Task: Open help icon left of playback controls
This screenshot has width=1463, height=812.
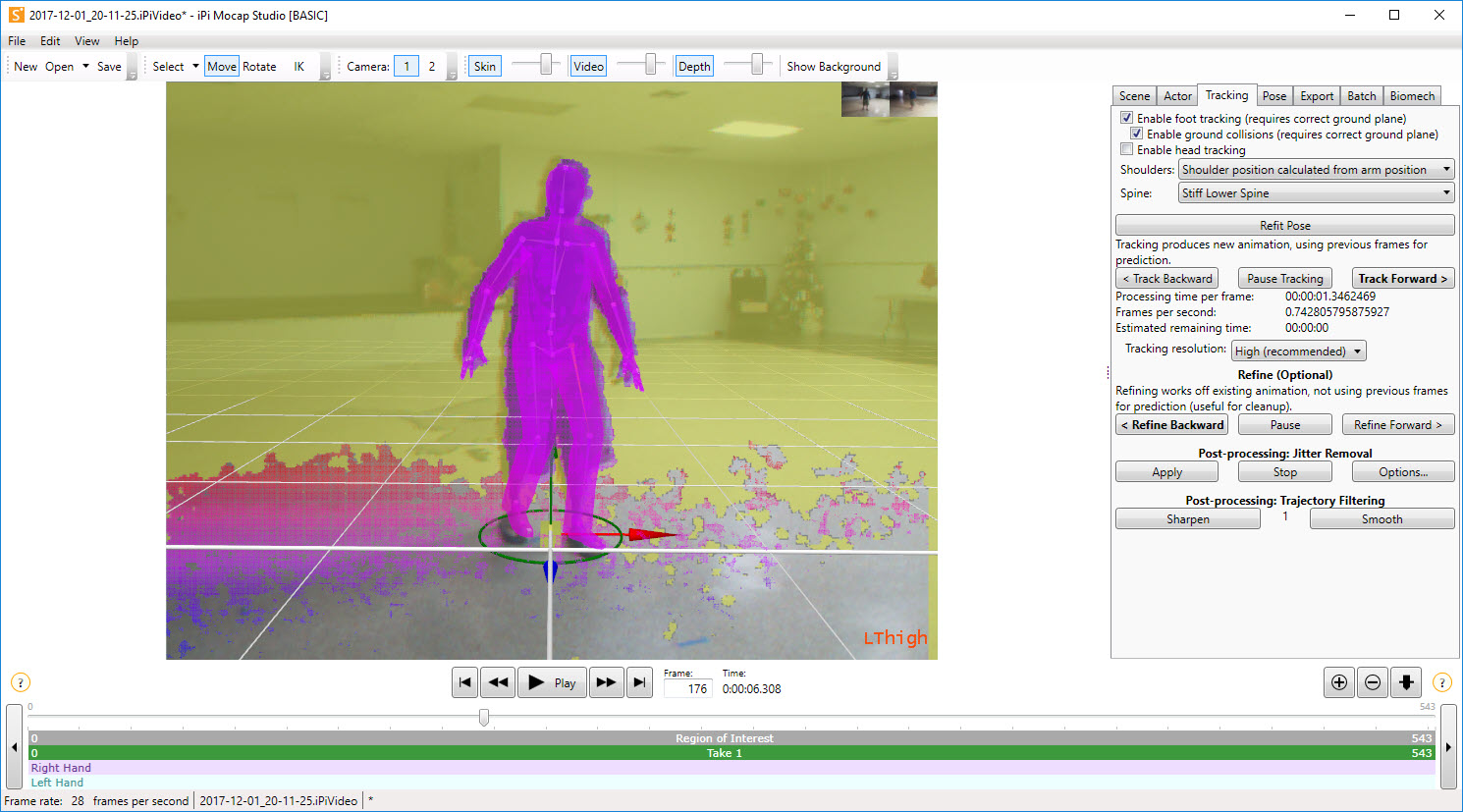Action: click(21, 682)
